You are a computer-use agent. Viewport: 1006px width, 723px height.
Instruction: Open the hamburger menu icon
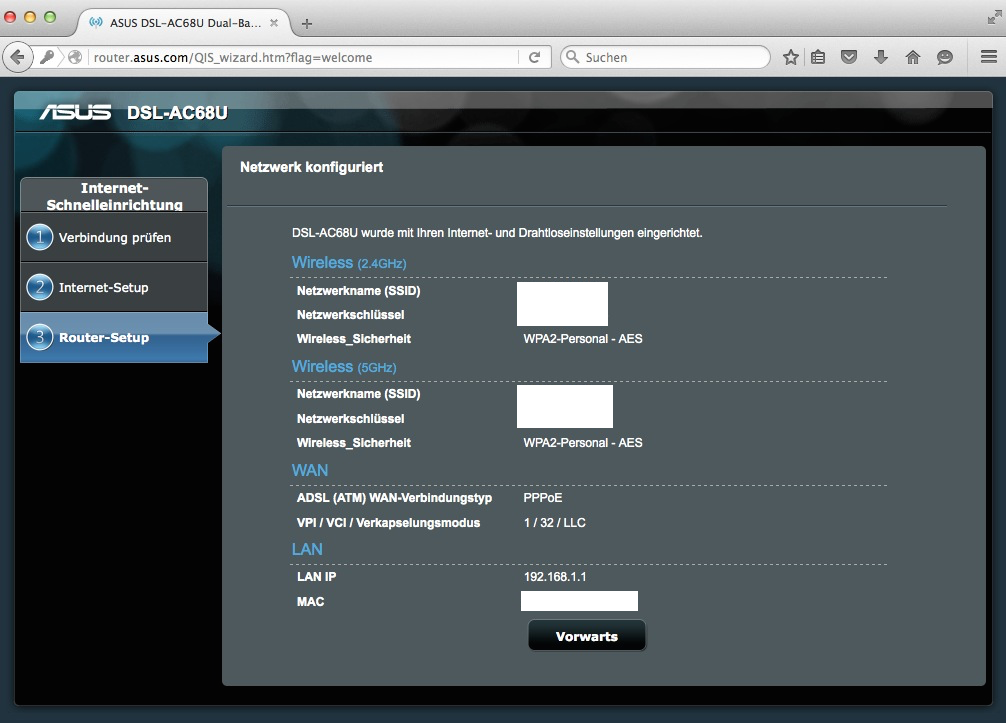click(989, 57)
